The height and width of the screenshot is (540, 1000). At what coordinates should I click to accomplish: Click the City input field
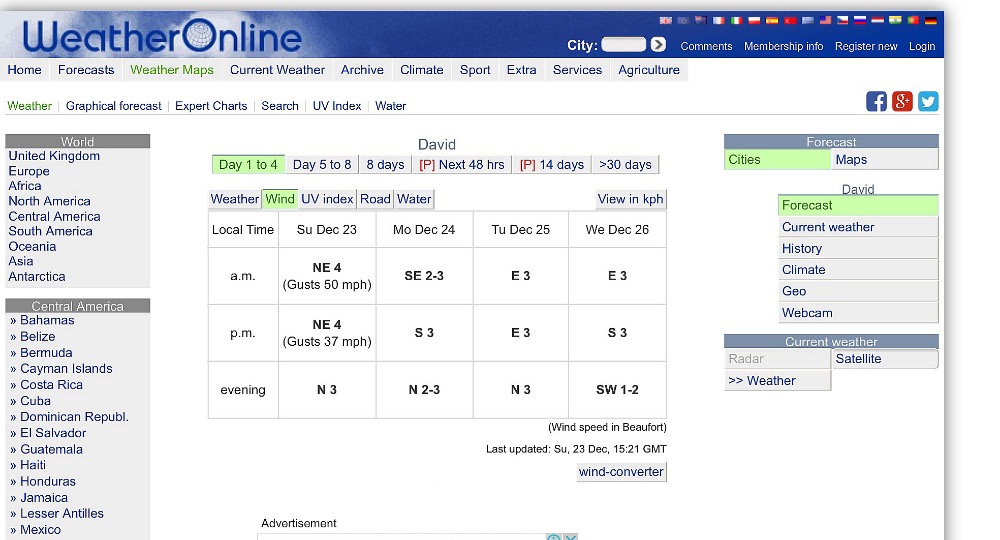click(x=623, y=45)
